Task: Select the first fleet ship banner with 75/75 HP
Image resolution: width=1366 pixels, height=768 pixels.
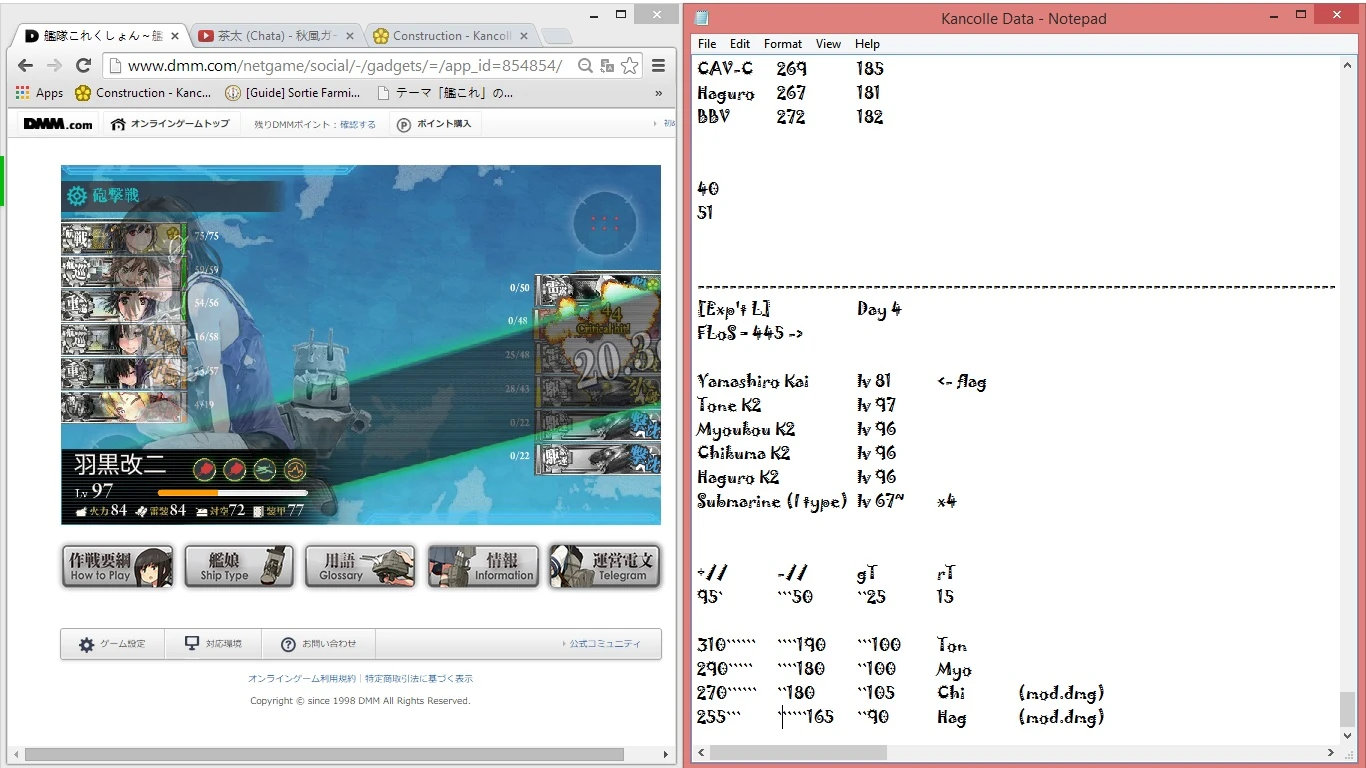Action: (x=124, y=238)
